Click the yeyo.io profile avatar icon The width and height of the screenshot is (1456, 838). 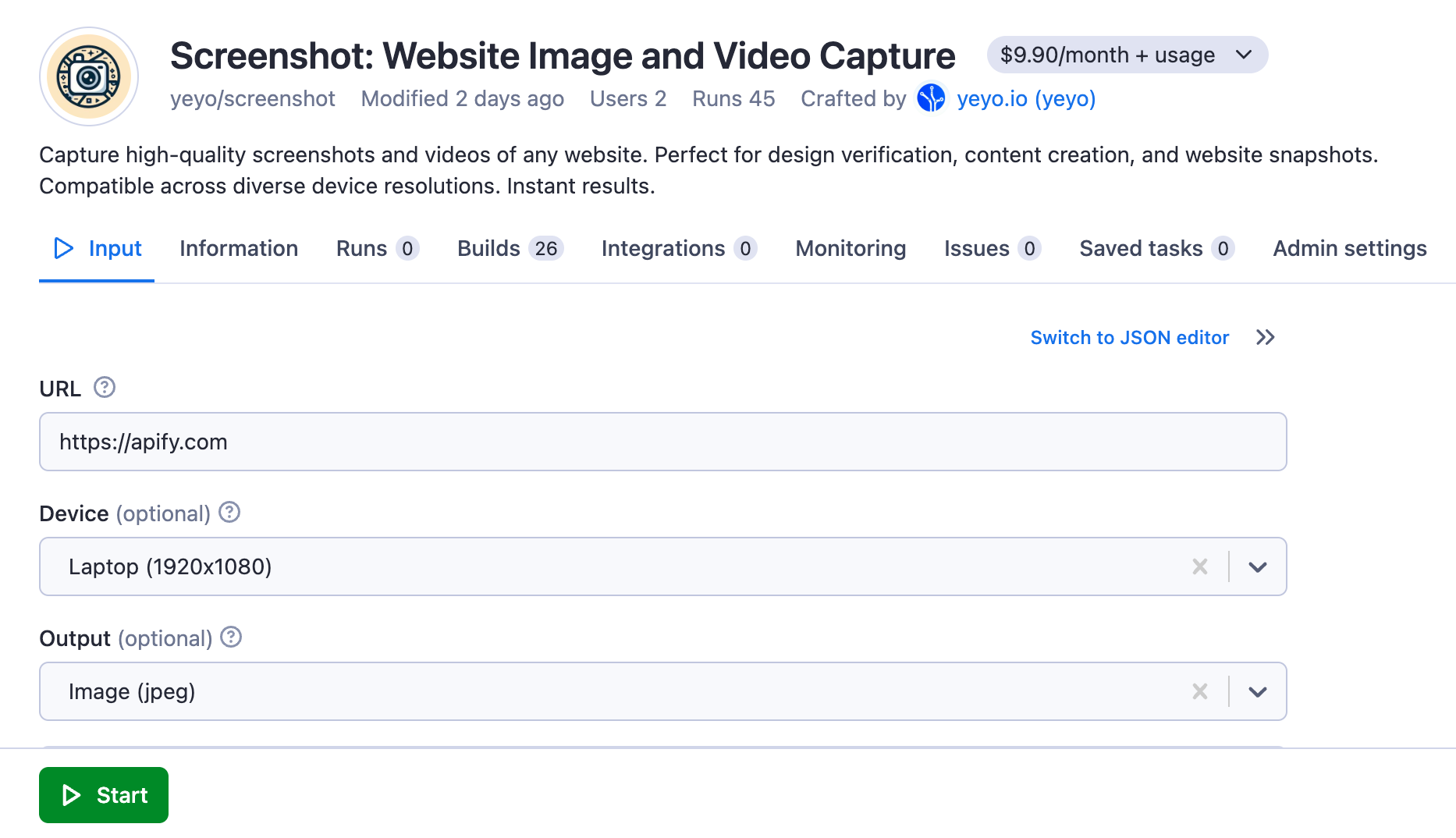tap(931, 98)
